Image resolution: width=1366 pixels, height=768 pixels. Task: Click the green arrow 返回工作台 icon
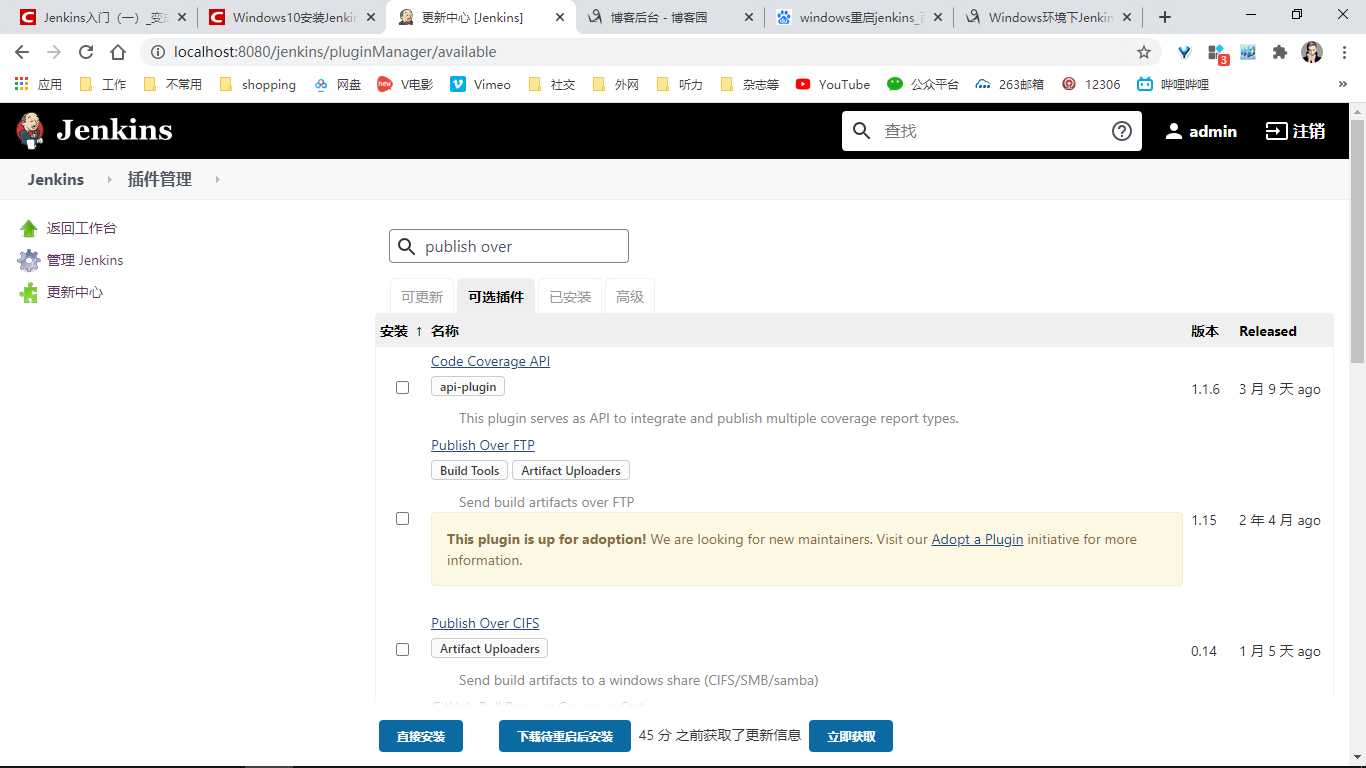coord(28,228)
